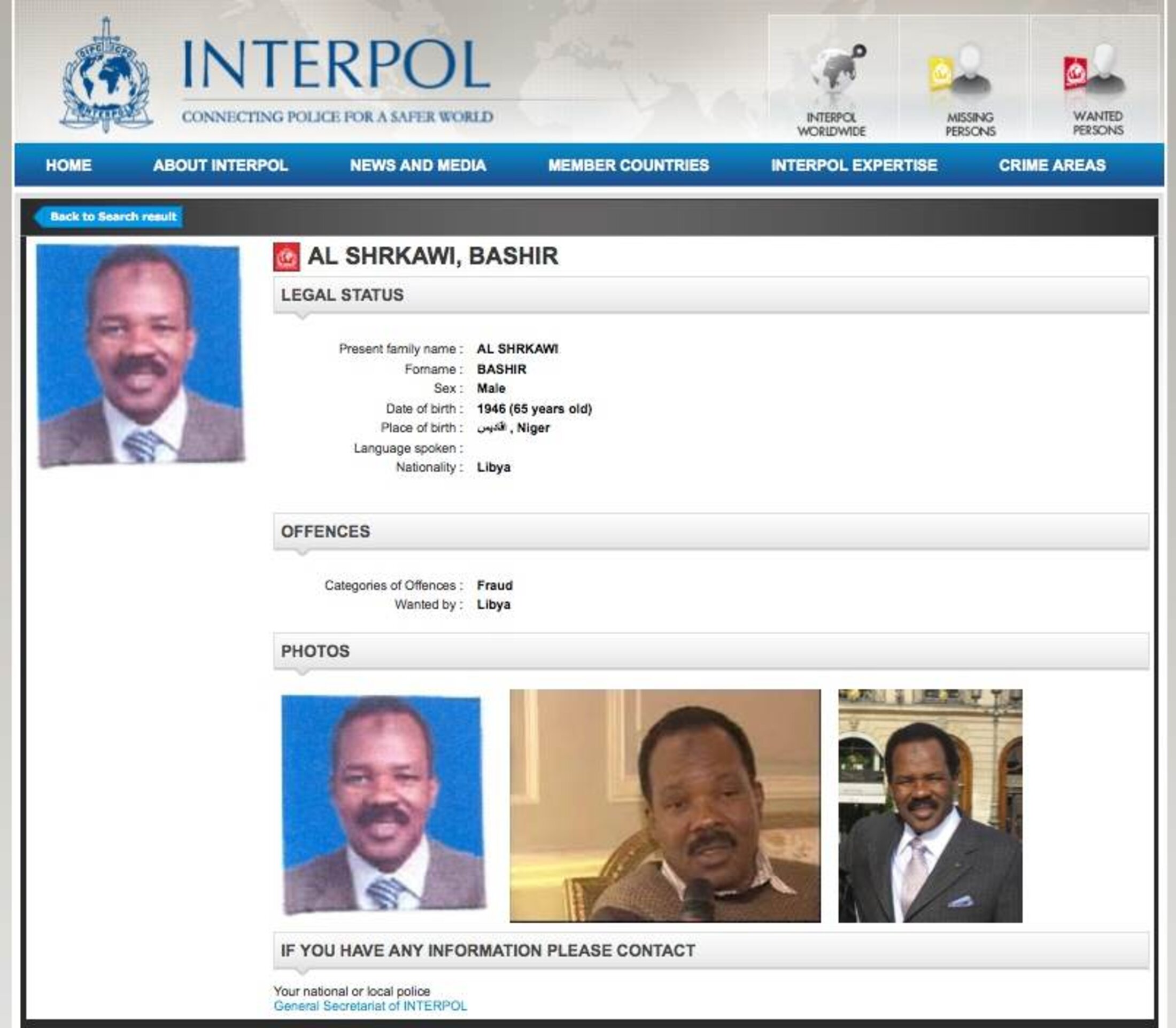1176x1028 pixels.
Task: Click red notice icon beside AL SHRKAWI name
Action: pos(287,256)
